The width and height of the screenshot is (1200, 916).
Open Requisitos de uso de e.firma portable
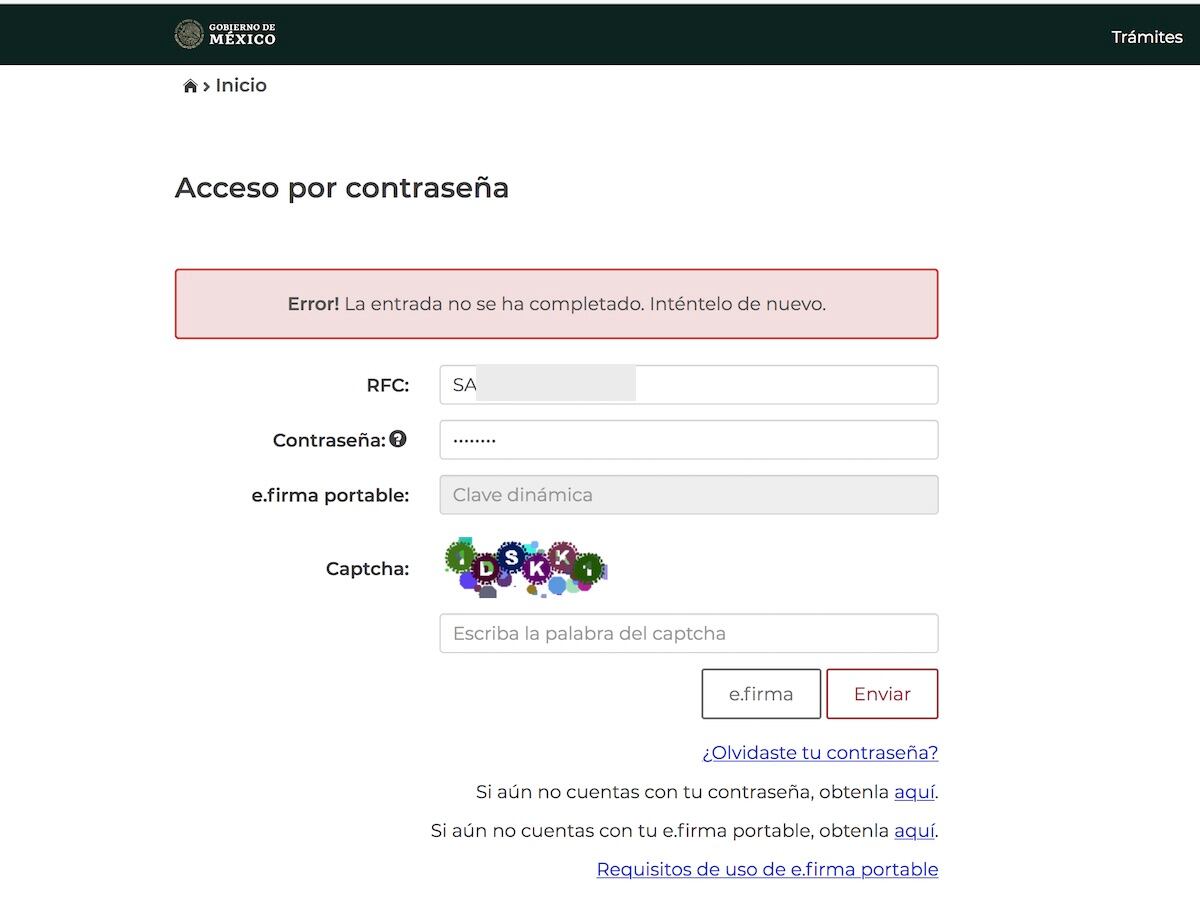767,870
